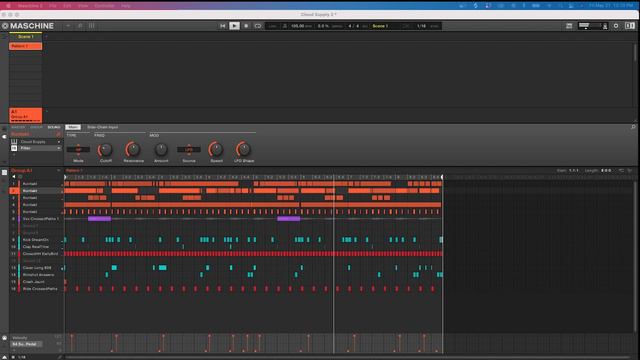Toggle the metronome icon in the header

point(285,26)
